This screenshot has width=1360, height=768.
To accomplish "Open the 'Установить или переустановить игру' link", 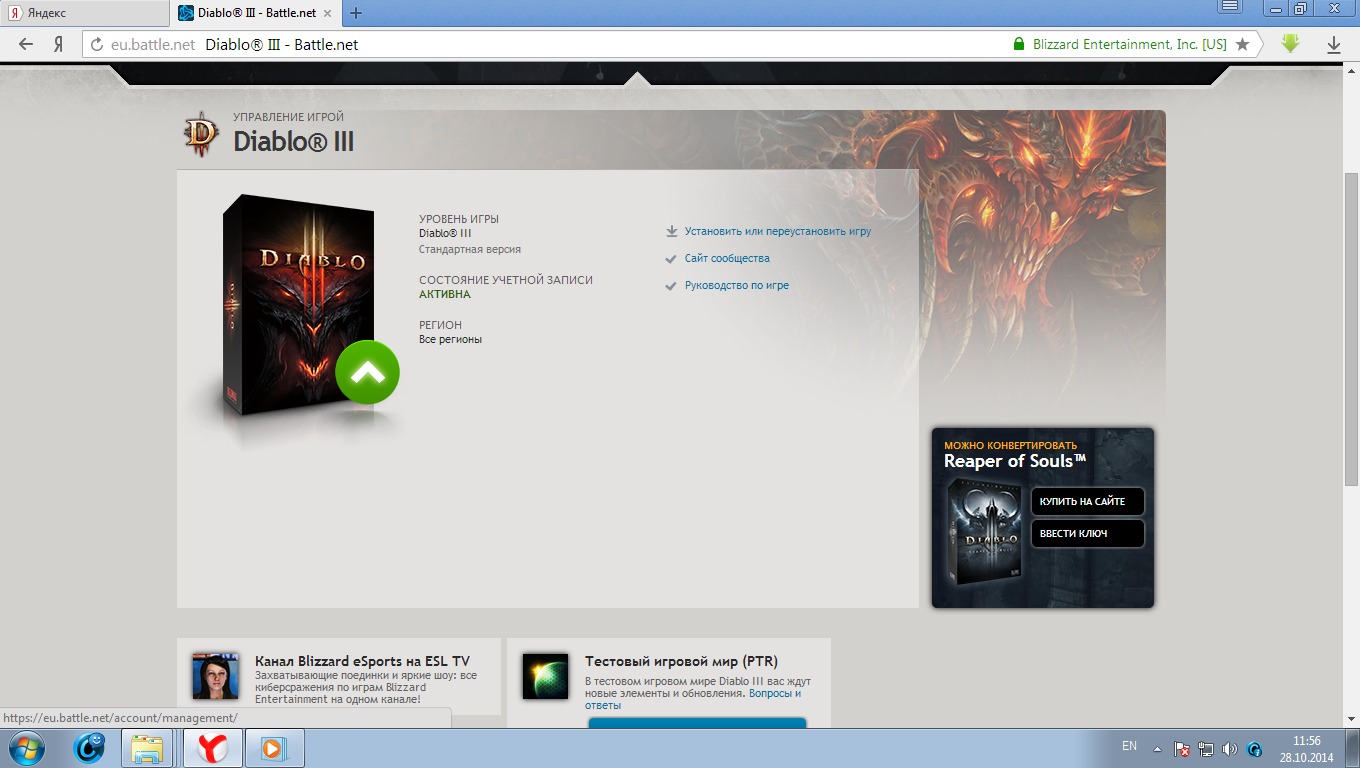I will [x=778, y=231].
